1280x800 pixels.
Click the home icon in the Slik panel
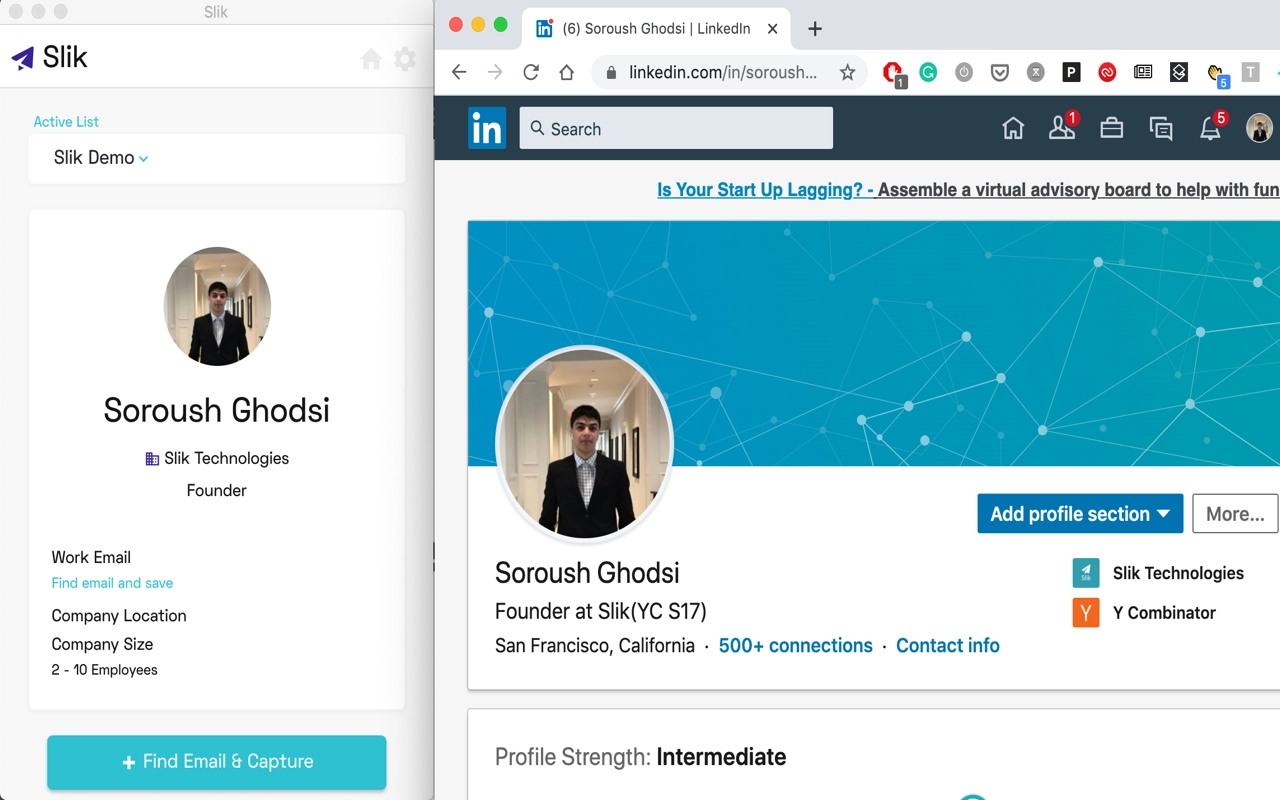point(371,59)
